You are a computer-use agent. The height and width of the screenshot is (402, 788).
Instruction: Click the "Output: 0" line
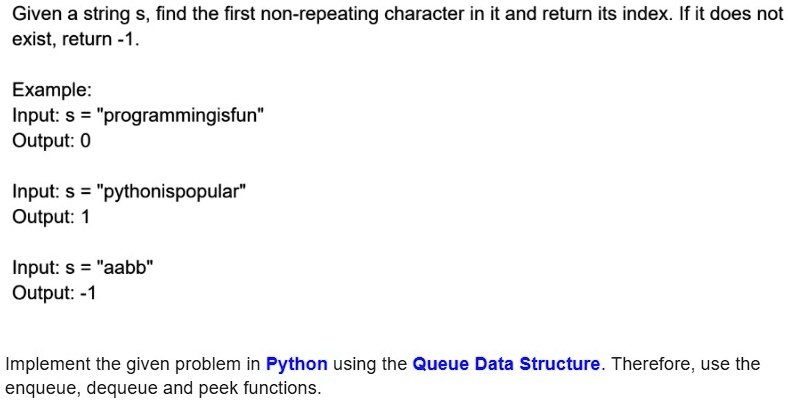pos(51,140)
